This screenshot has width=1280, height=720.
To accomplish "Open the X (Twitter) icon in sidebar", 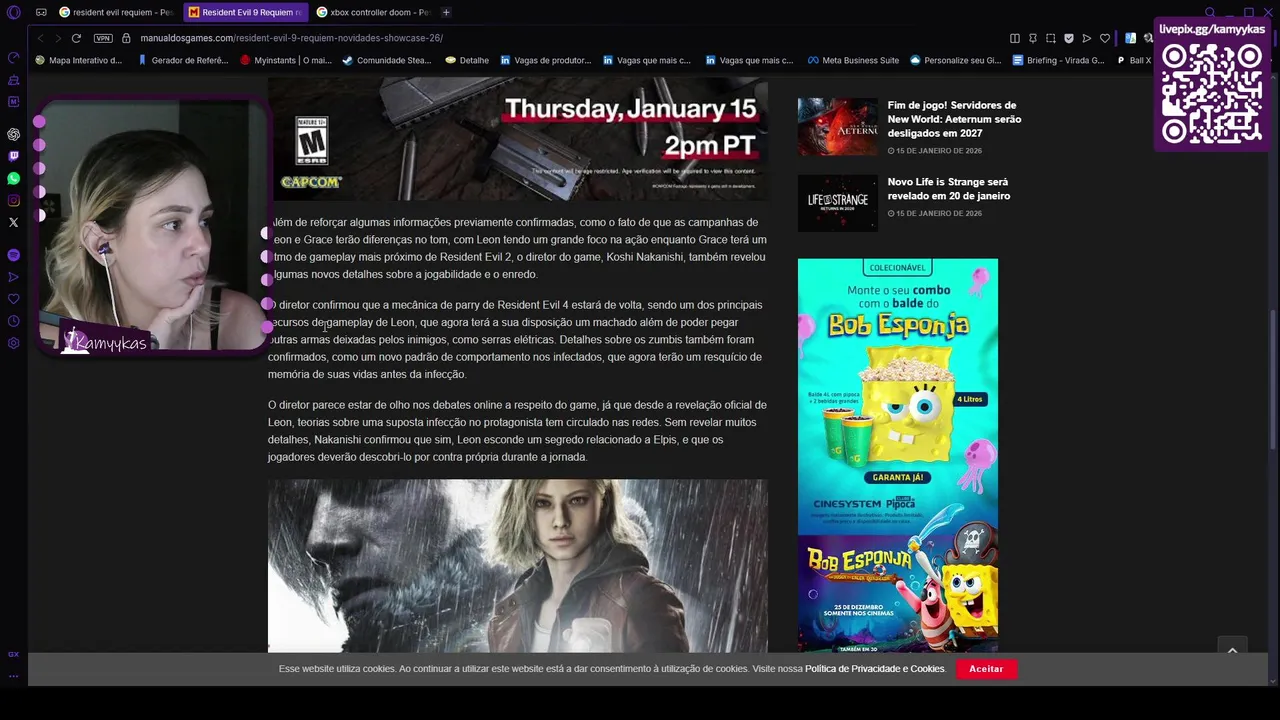I will point(13,222).
